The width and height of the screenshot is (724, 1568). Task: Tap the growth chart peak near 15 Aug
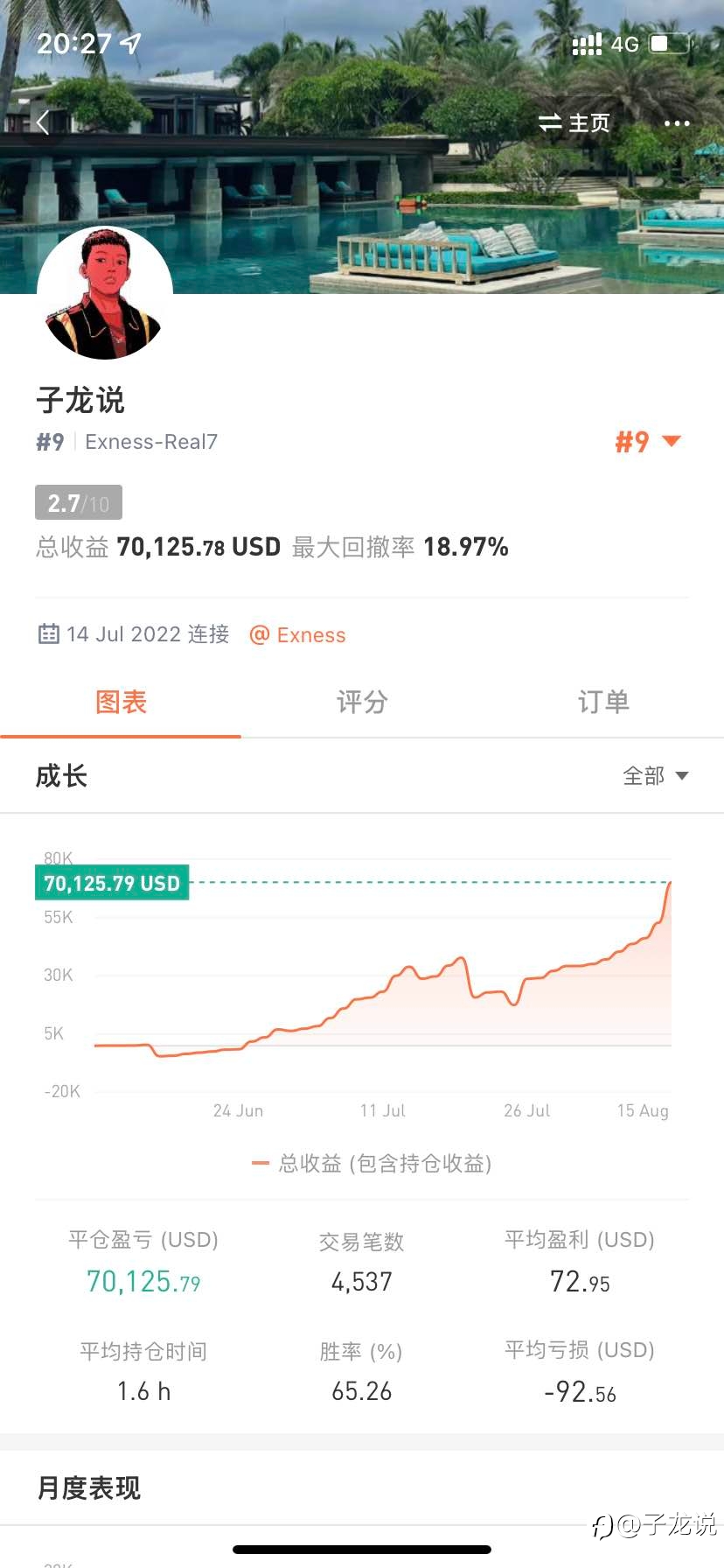click(x=669, y=885)
